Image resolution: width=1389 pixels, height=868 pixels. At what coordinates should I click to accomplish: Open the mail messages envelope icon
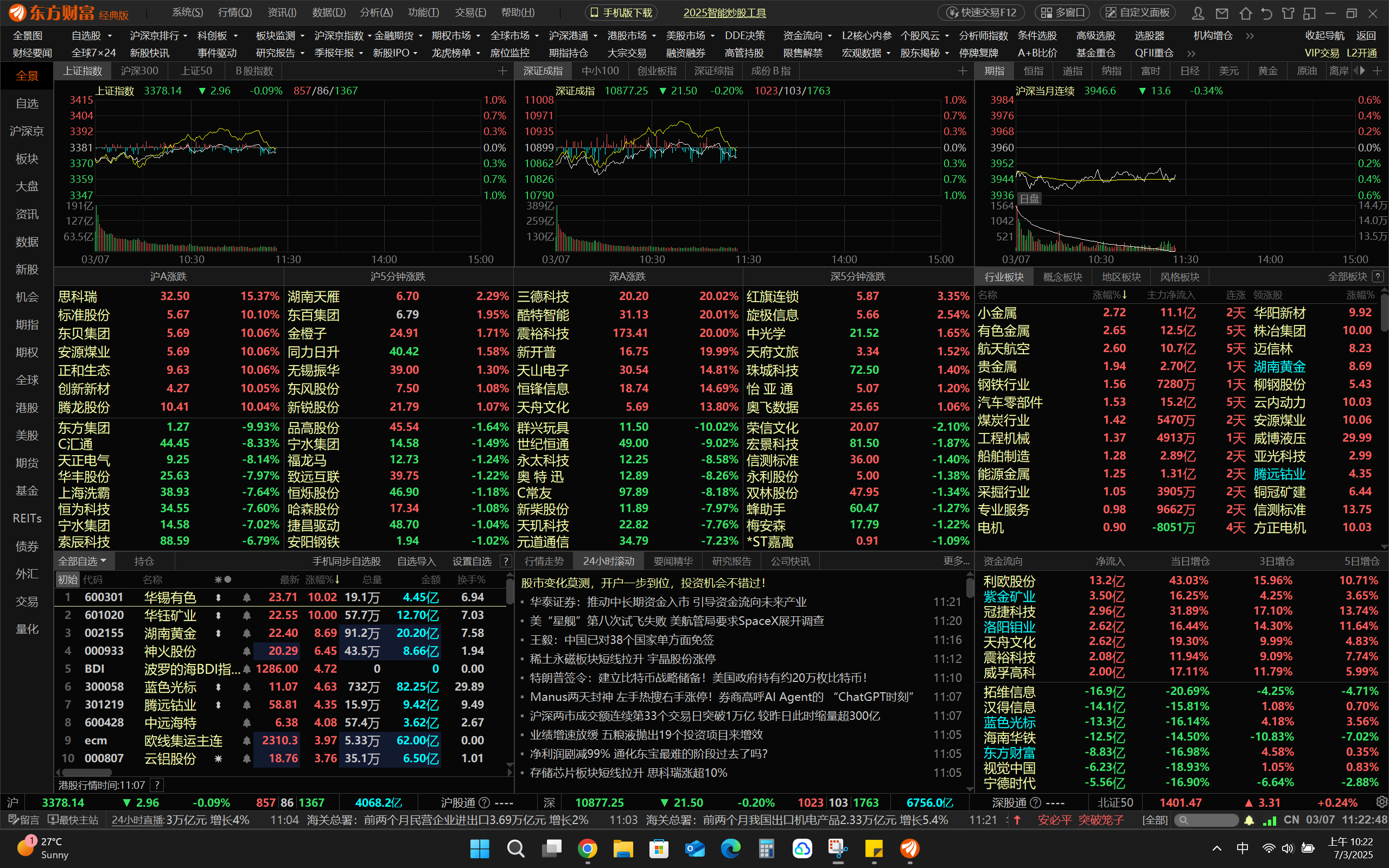pos(1221,12)
